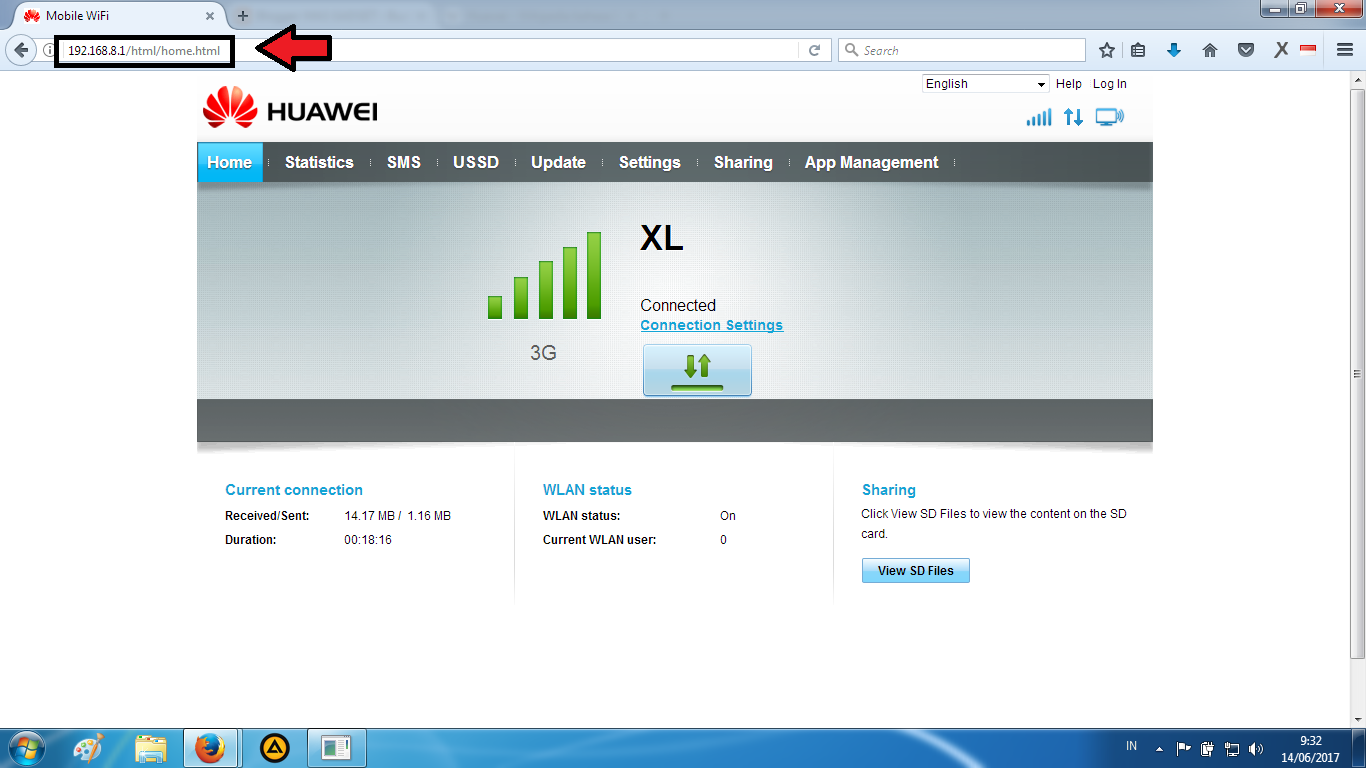
Task: Switch to the Statistics tab
Action: (319, 162)
